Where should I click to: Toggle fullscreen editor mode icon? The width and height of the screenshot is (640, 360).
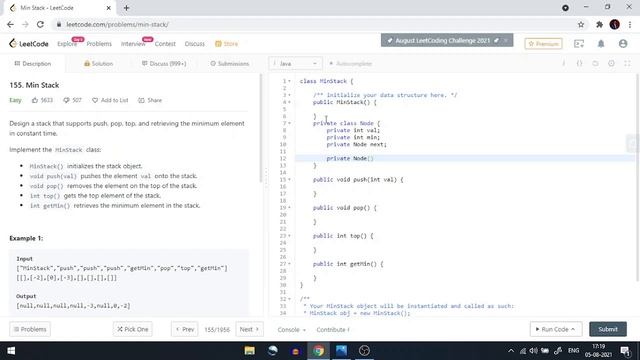coord(627,63)
